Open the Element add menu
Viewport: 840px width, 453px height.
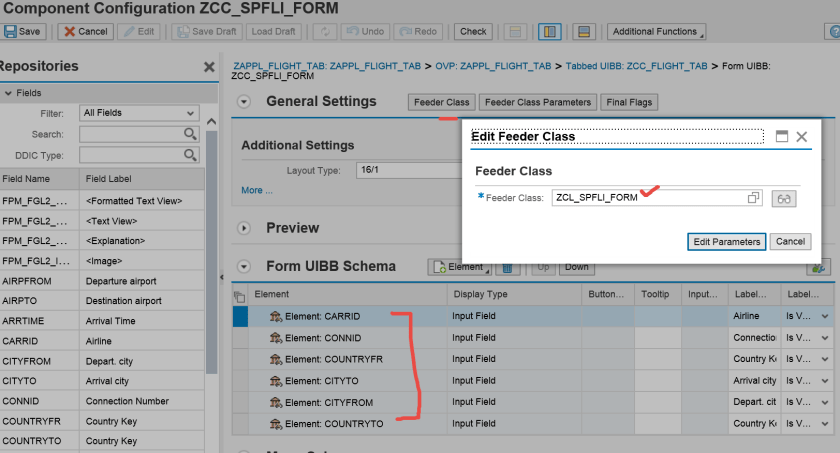pyautogui.click(x=460, y=267)
